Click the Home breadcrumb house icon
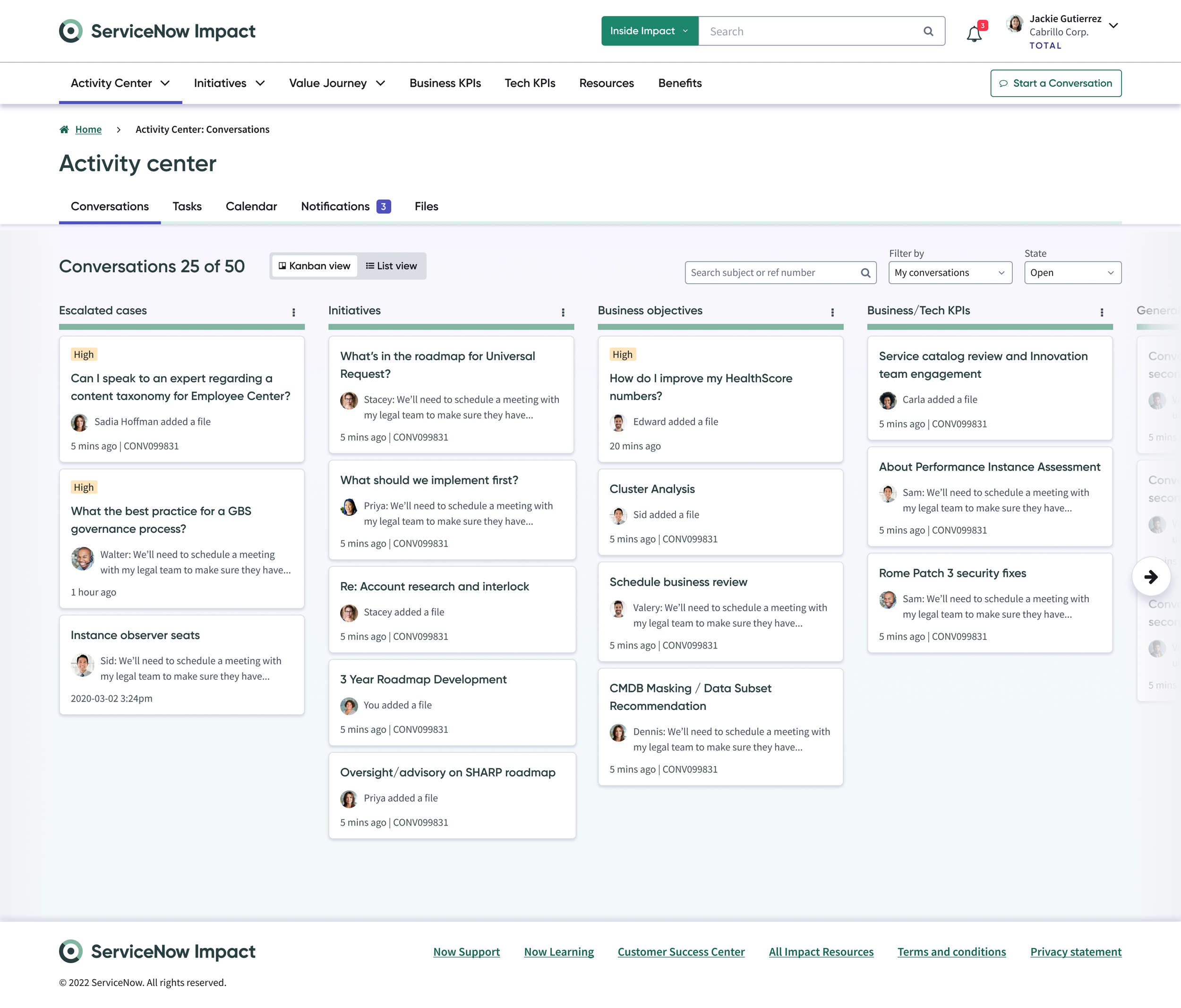Image resolution: width=1181 pixels, height=1008 pixels. [64, 129]
